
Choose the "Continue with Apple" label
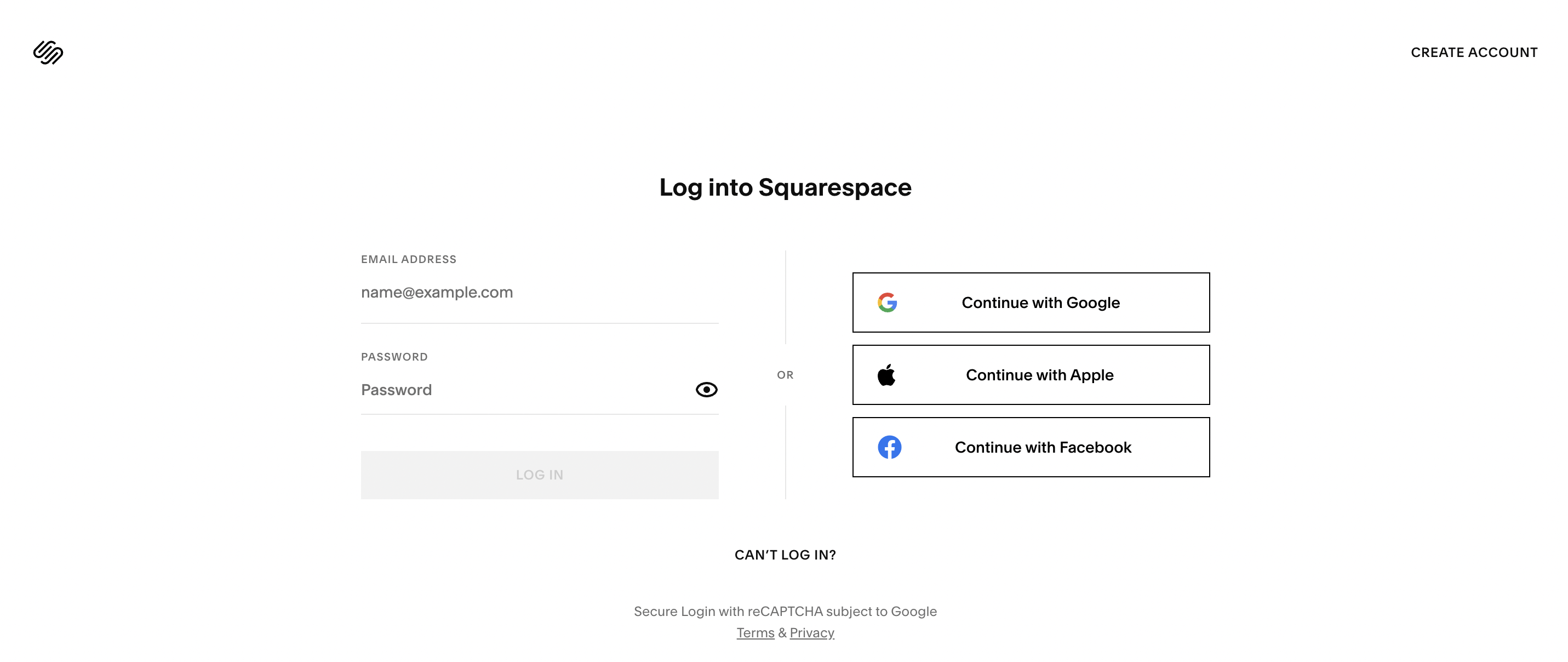click(x=1040, y=375)
